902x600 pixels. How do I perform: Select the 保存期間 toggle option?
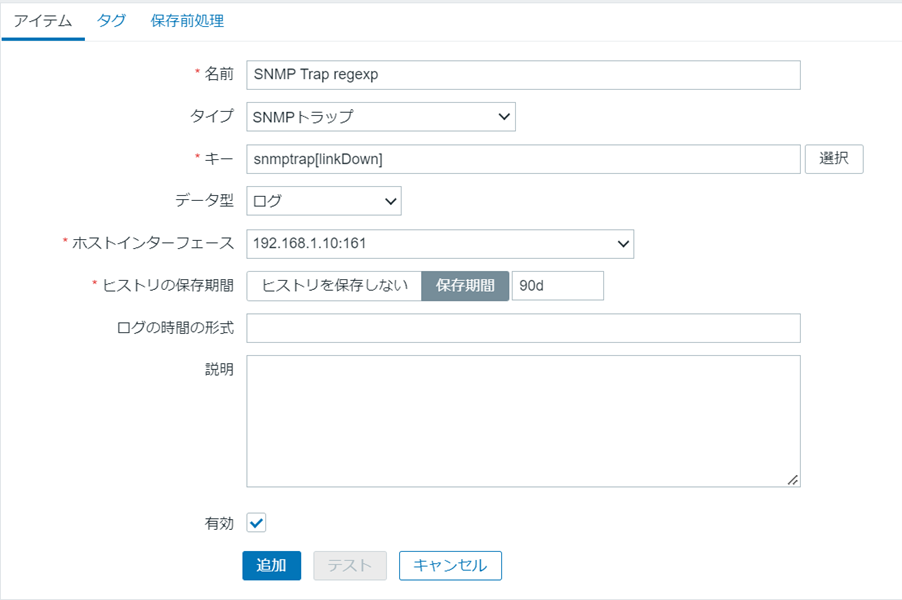[x=465, y=285]
